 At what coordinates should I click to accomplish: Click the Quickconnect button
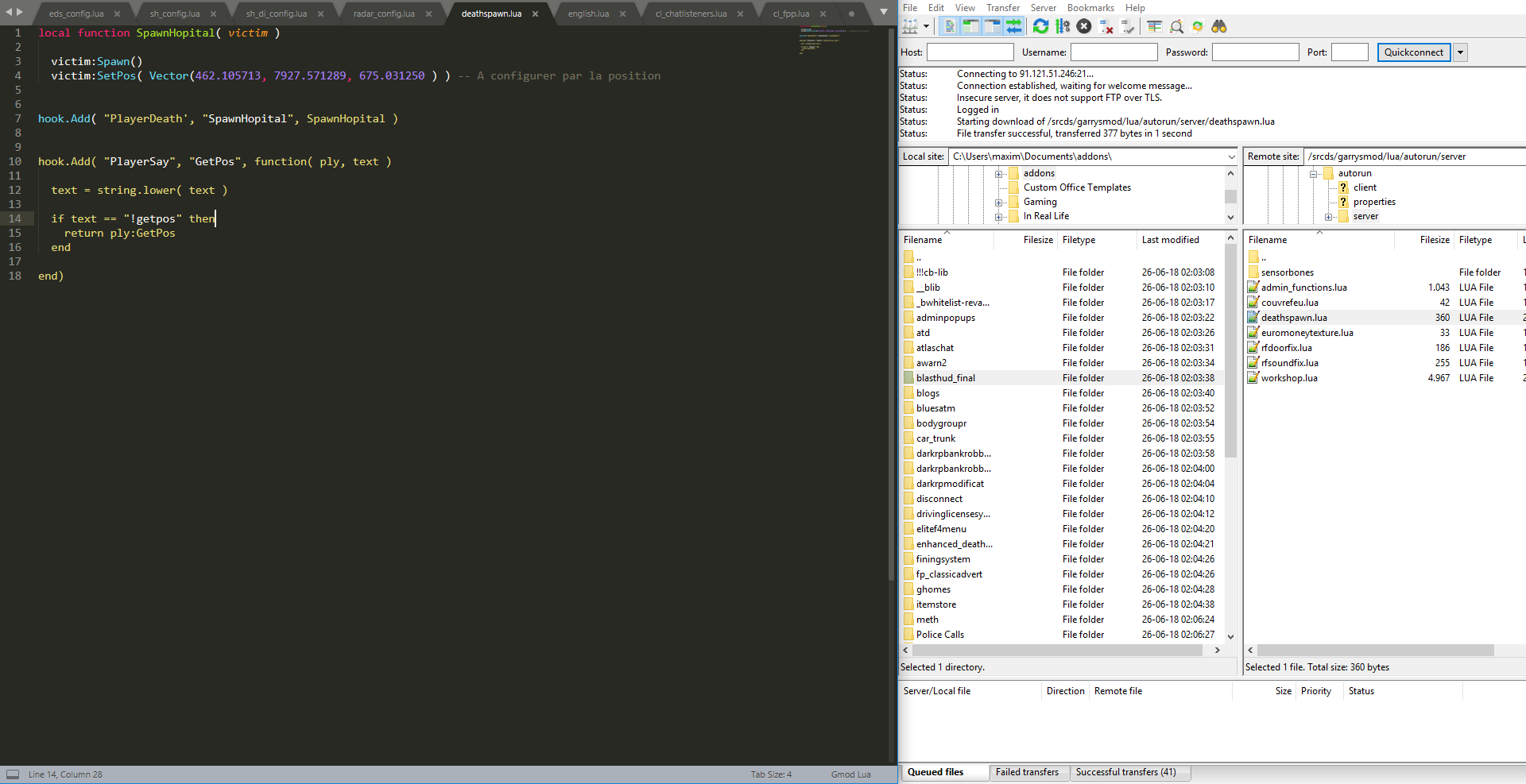tap(1413, 52)
